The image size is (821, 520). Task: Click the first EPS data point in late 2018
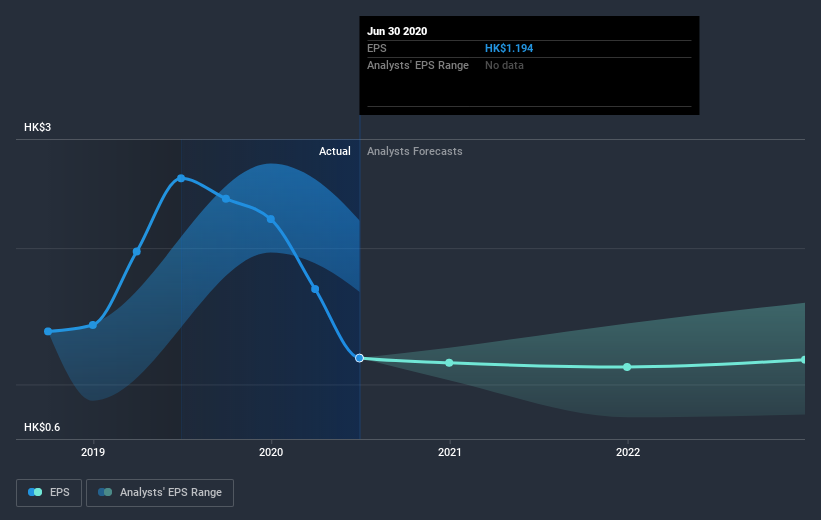pos(48,331)
